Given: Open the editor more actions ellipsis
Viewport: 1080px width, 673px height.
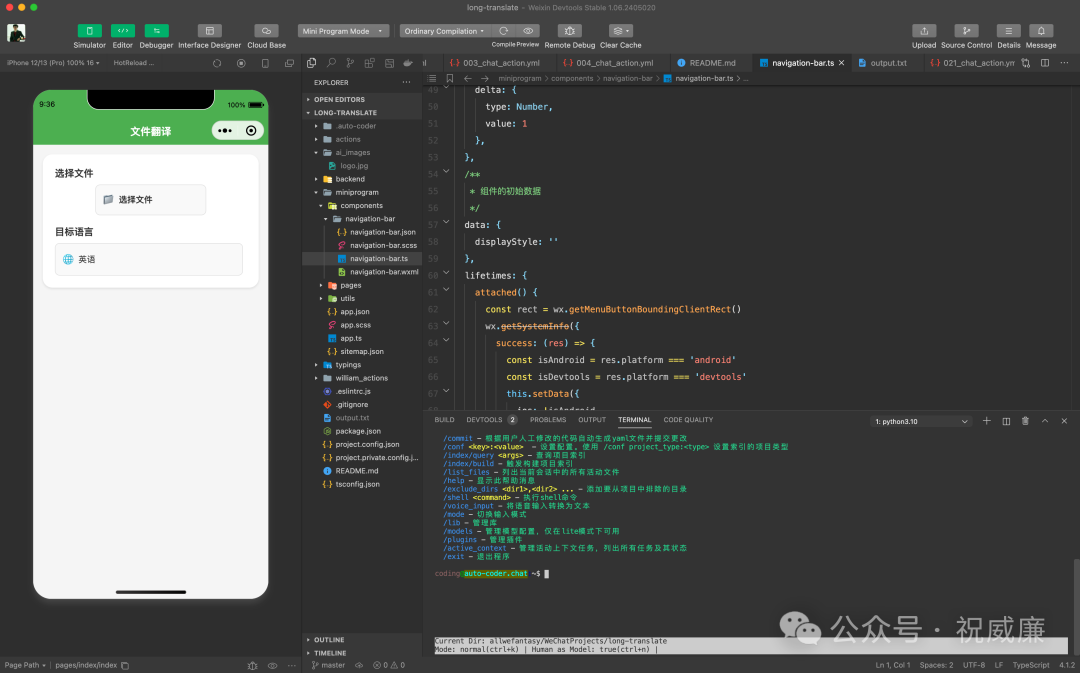Looking at the screenshot, I should click(x=1064, y=63).
